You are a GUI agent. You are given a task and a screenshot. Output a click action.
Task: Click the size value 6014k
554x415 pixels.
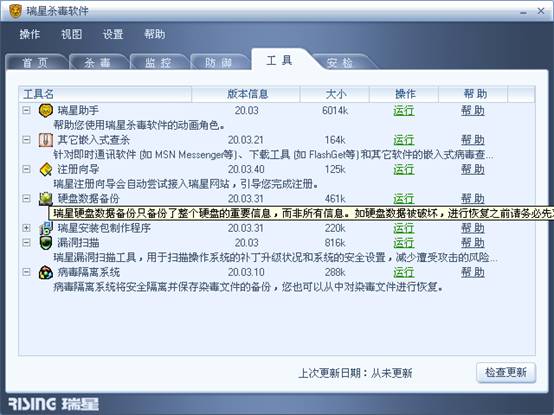coord(335,111)
